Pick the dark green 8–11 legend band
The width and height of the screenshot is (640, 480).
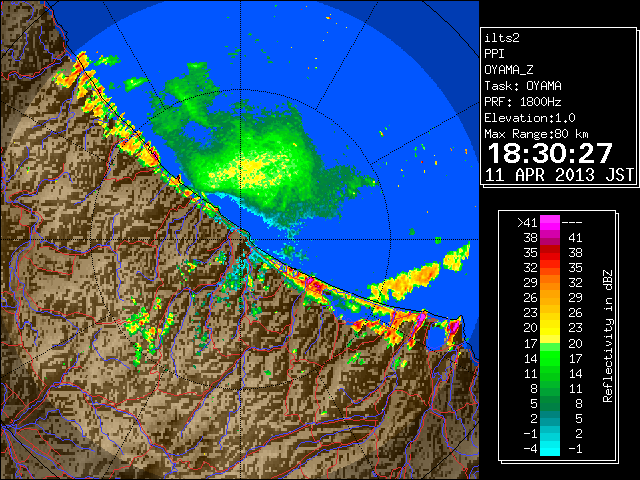point(550,388)
